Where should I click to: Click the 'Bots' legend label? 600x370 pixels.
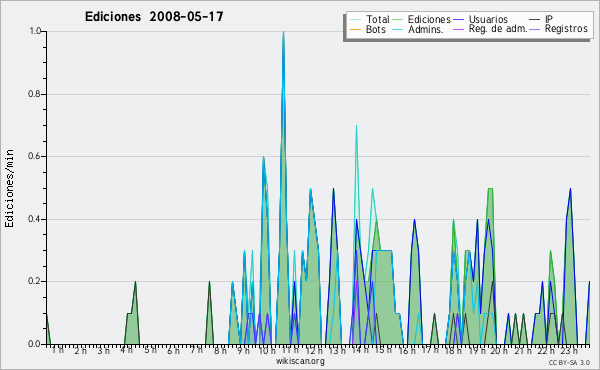coord(376,29)
